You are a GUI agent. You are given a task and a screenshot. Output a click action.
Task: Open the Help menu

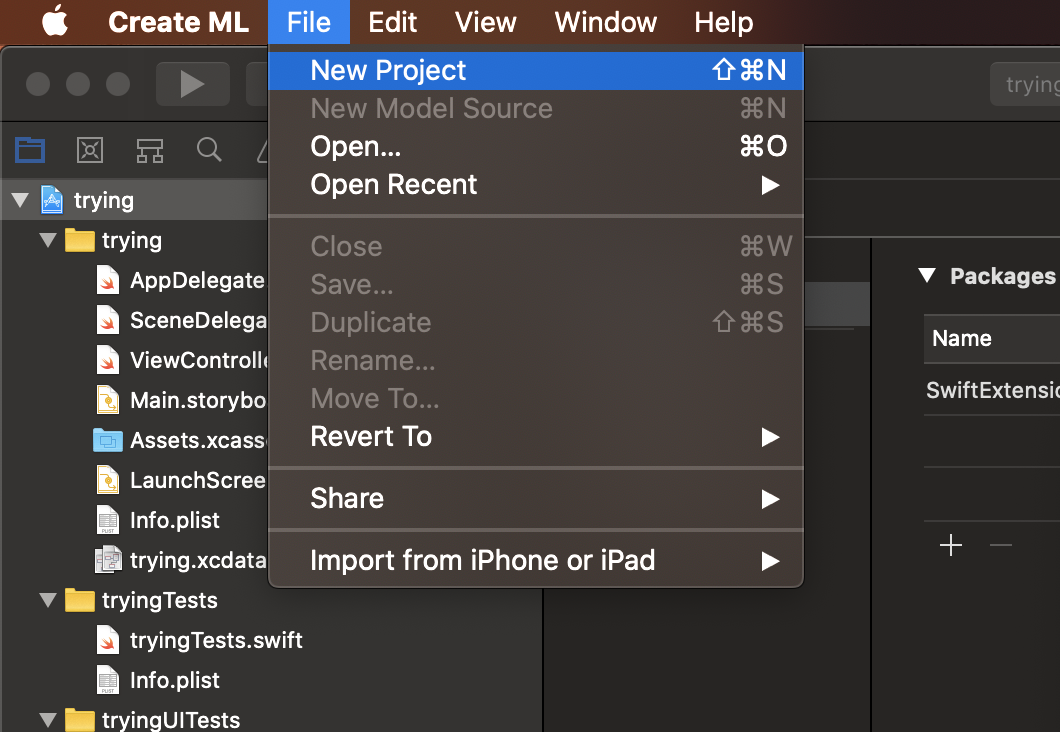tap(723, 22)
